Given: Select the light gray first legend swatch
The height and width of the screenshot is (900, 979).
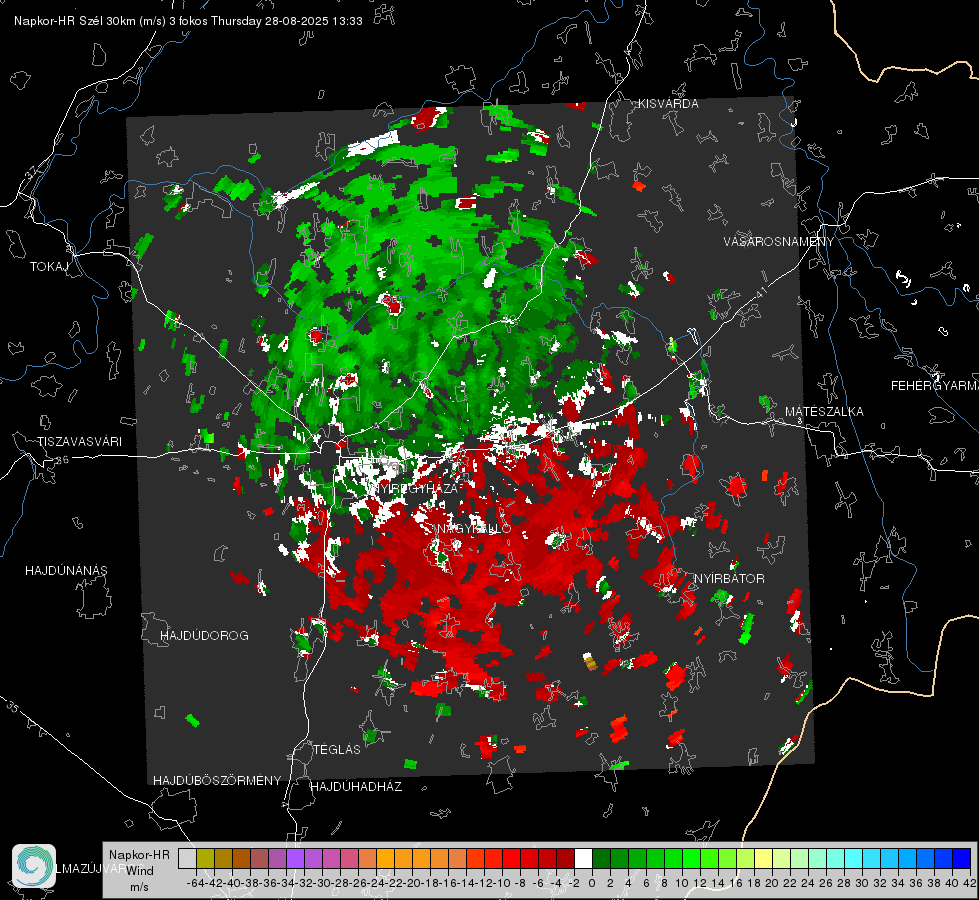Looking at the screenshot, I should pos(187,859).
